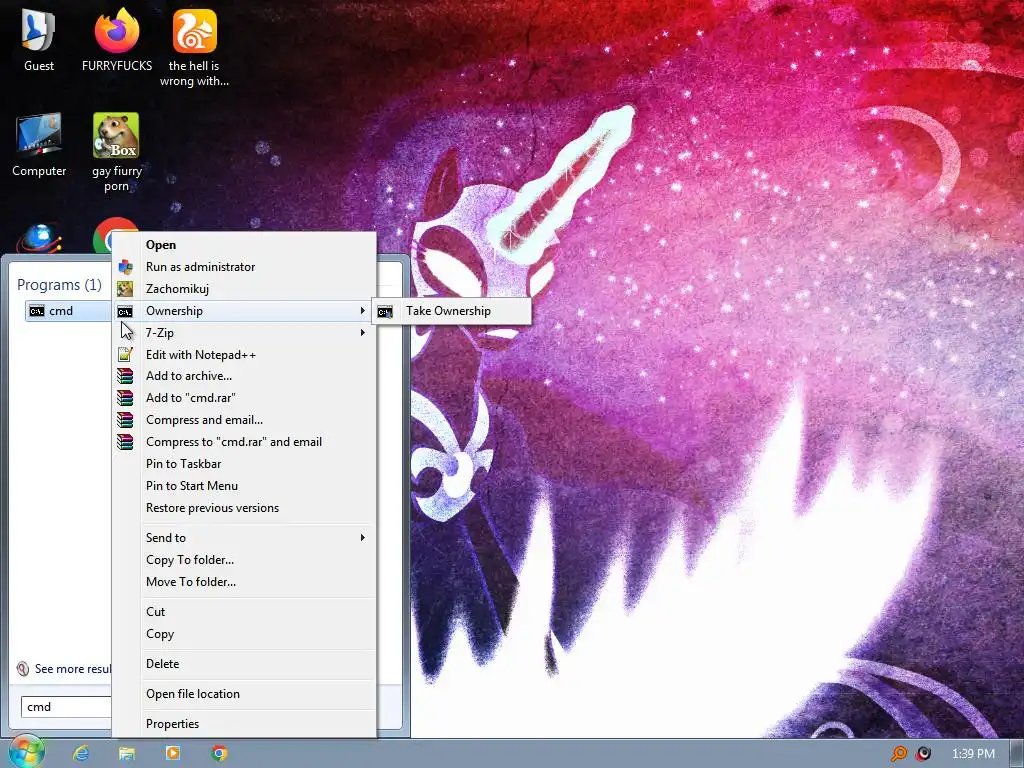Click the Notepad++ icon in context menu
1024x768 pixels.
[x=125, y=355]
